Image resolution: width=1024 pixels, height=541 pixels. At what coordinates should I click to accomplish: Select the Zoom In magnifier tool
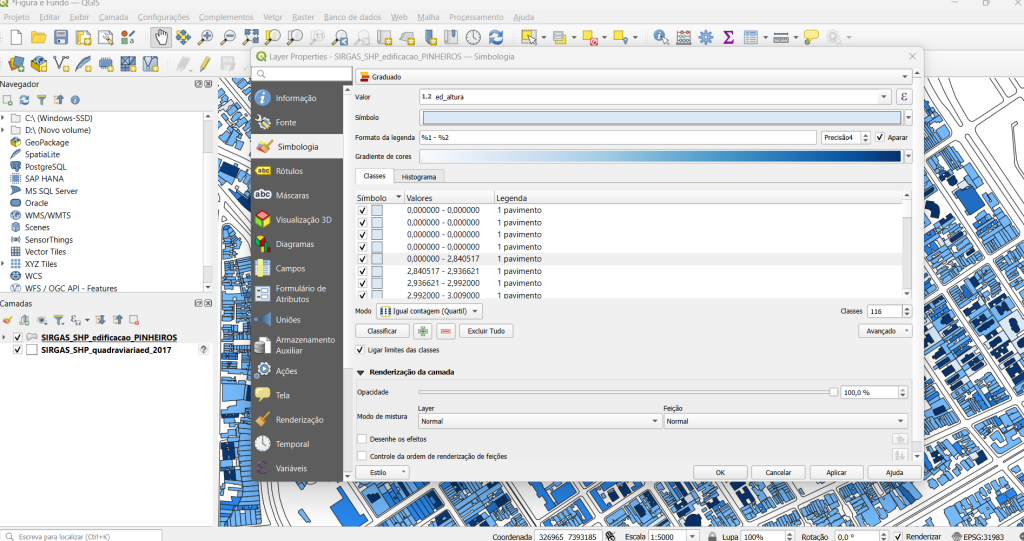(206, 37)
